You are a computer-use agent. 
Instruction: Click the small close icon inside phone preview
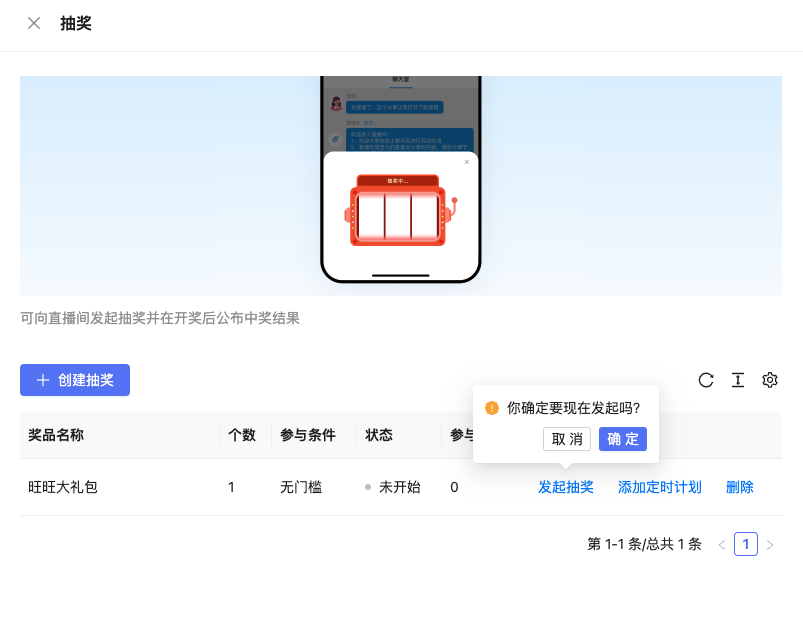tap(466, 162)
